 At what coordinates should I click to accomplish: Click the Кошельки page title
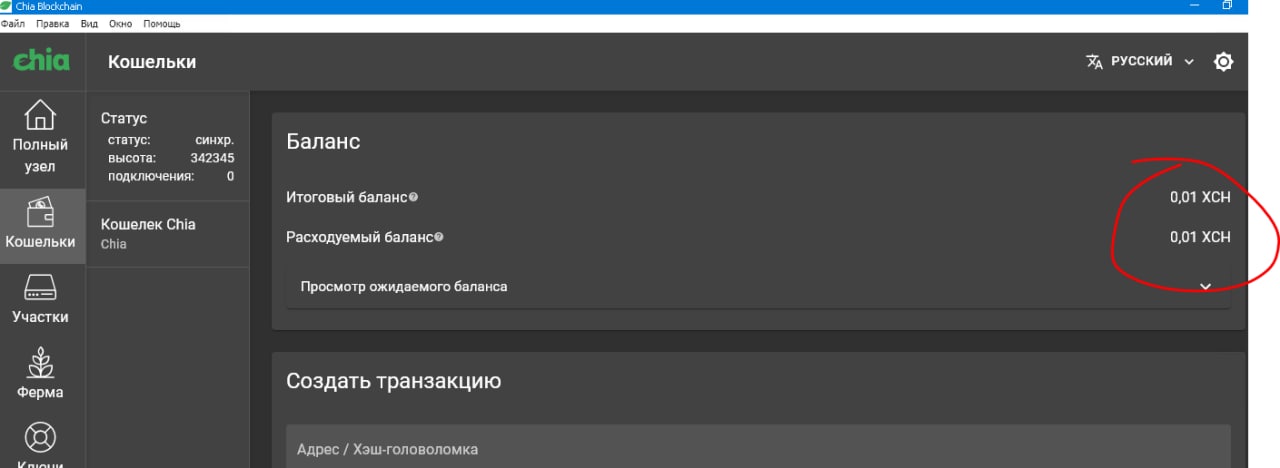[152, 62]
